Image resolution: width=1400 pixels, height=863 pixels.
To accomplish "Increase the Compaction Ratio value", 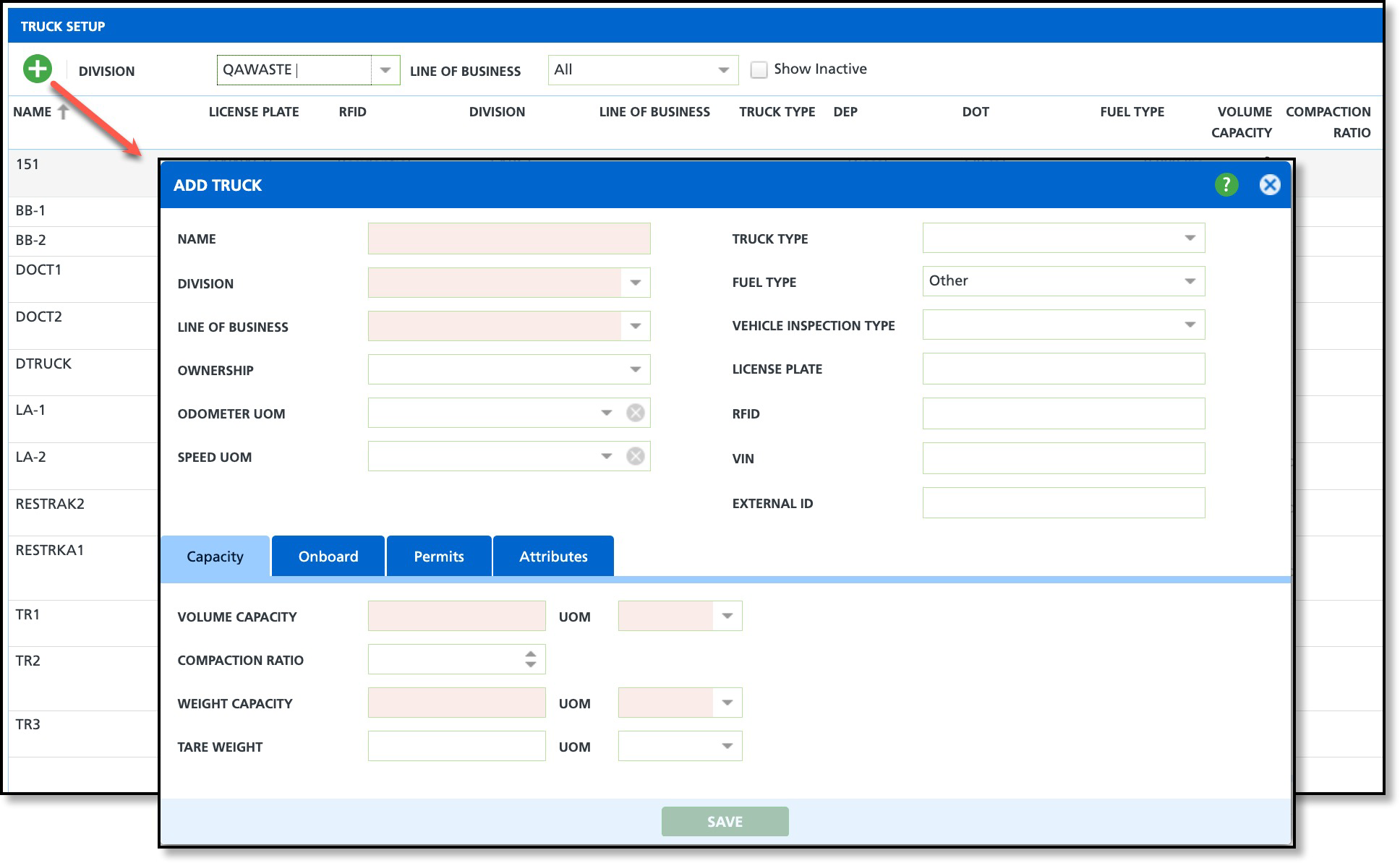I will pyautogui.click(x=531, y=654).
